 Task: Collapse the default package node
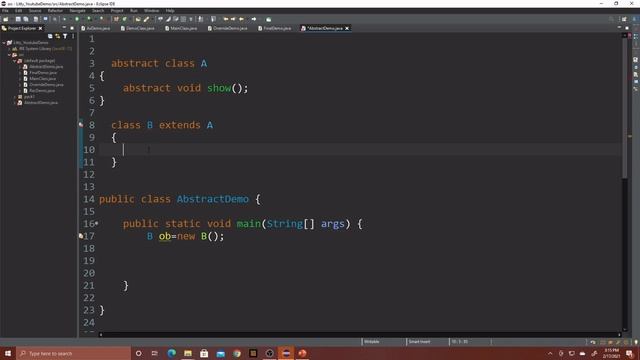click(15, 60)
